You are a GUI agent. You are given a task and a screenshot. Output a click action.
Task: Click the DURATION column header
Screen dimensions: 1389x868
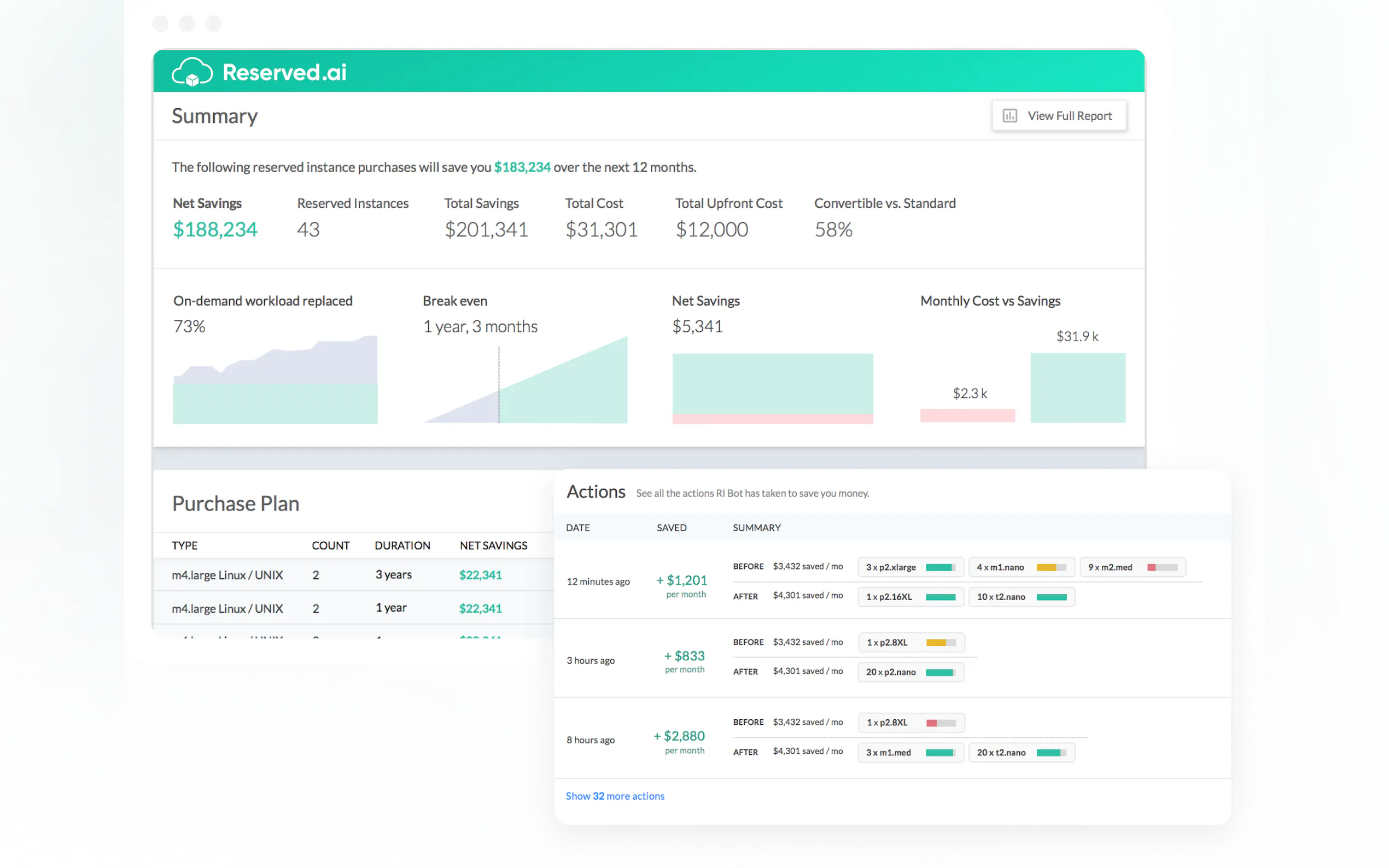402,546
